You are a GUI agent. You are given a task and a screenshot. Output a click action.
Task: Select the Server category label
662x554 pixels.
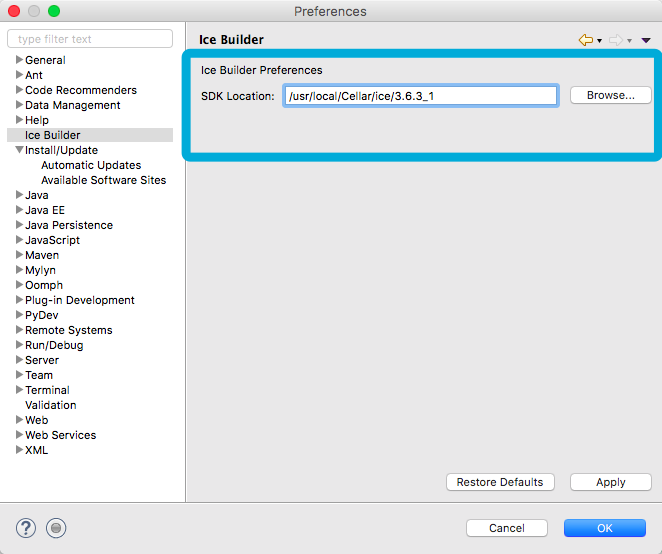(x=42, y=360)
